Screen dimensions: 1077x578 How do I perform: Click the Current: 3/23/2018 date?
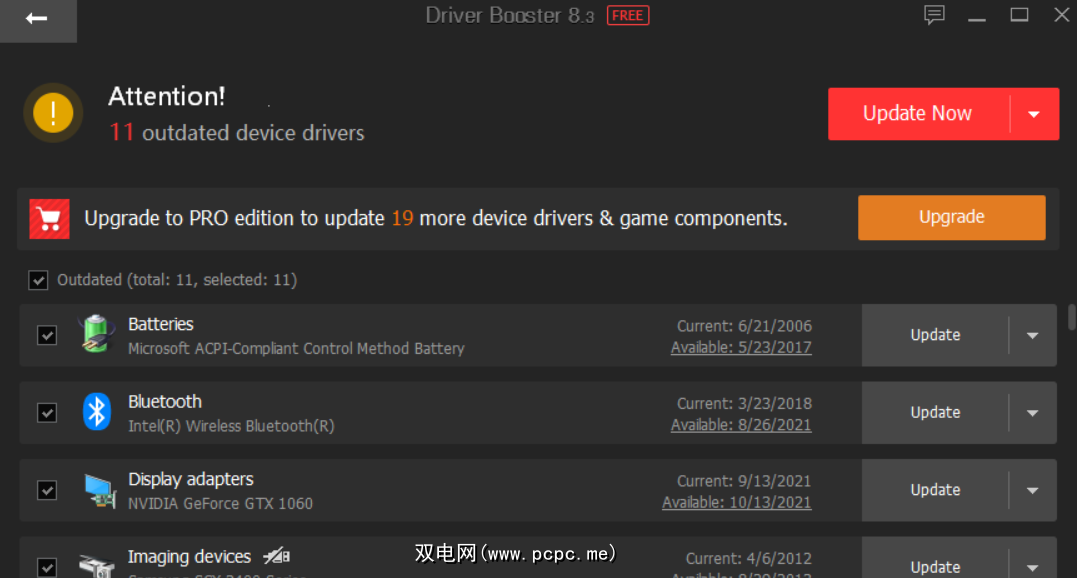745,404
